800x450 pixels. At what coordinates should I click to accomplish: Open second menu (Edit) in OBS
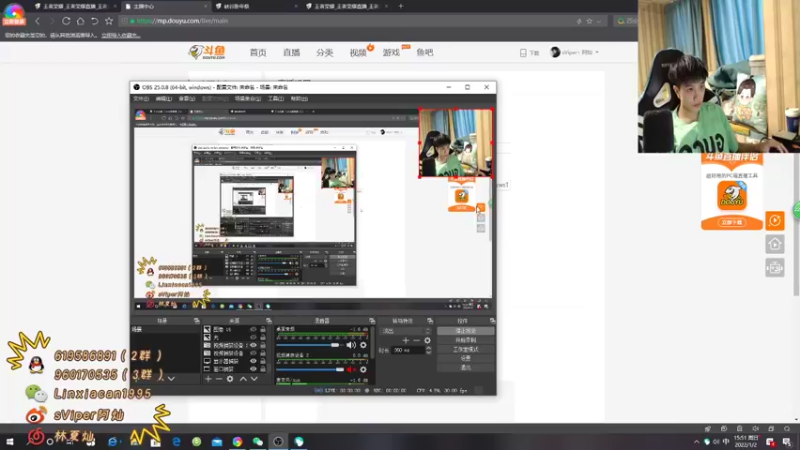click(x=163, y=98)
